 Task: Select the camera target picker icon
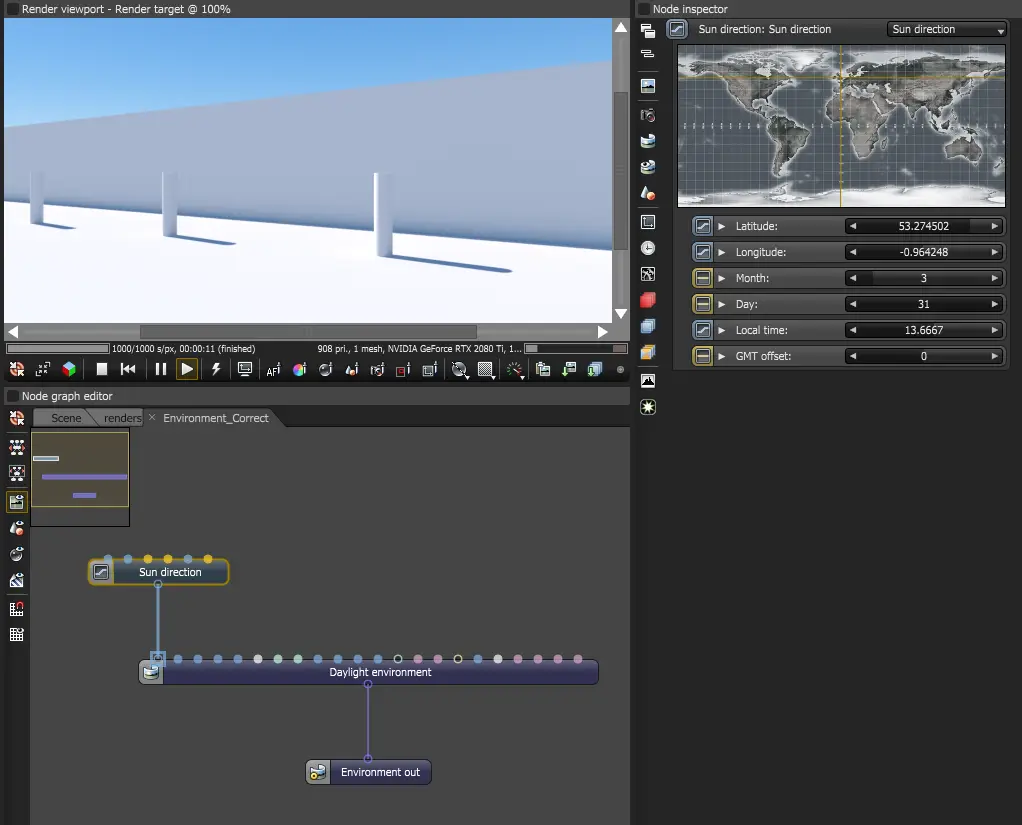[x=377, y=369]
